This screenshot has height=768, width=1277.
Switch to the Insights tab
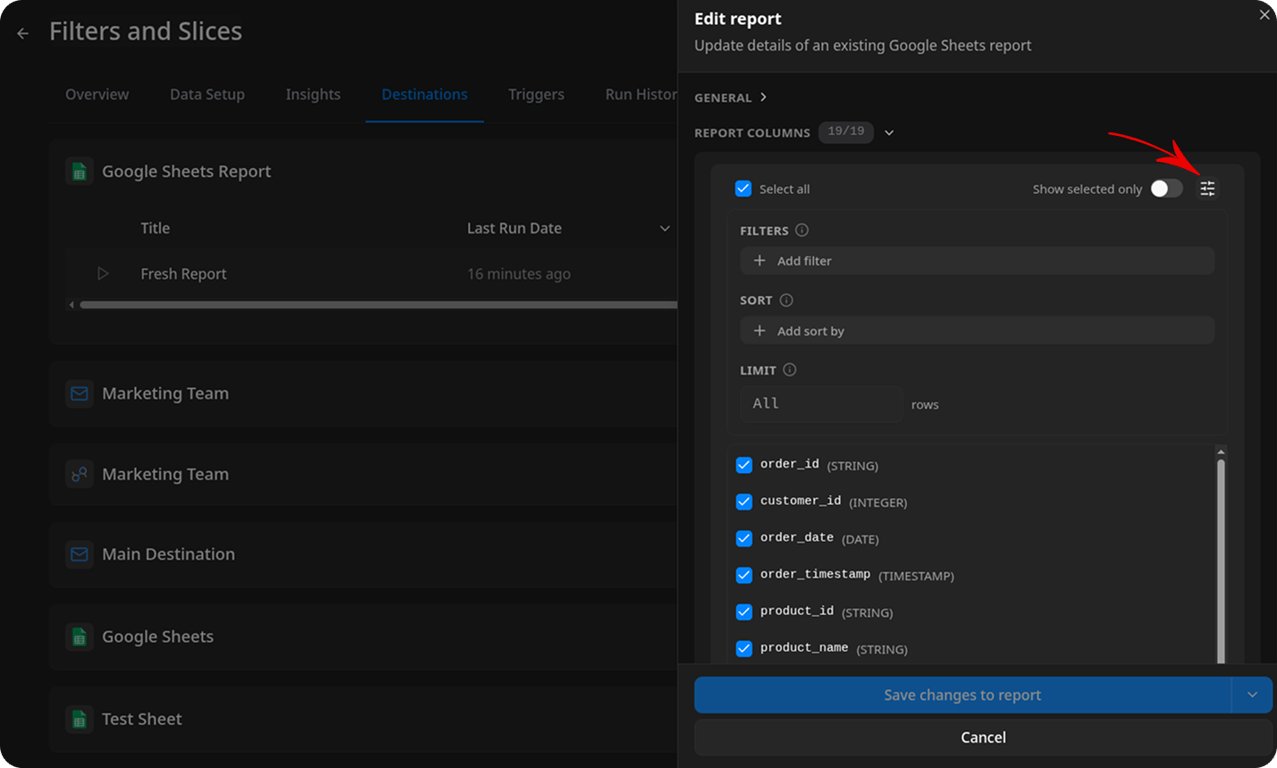click(313, 94)
